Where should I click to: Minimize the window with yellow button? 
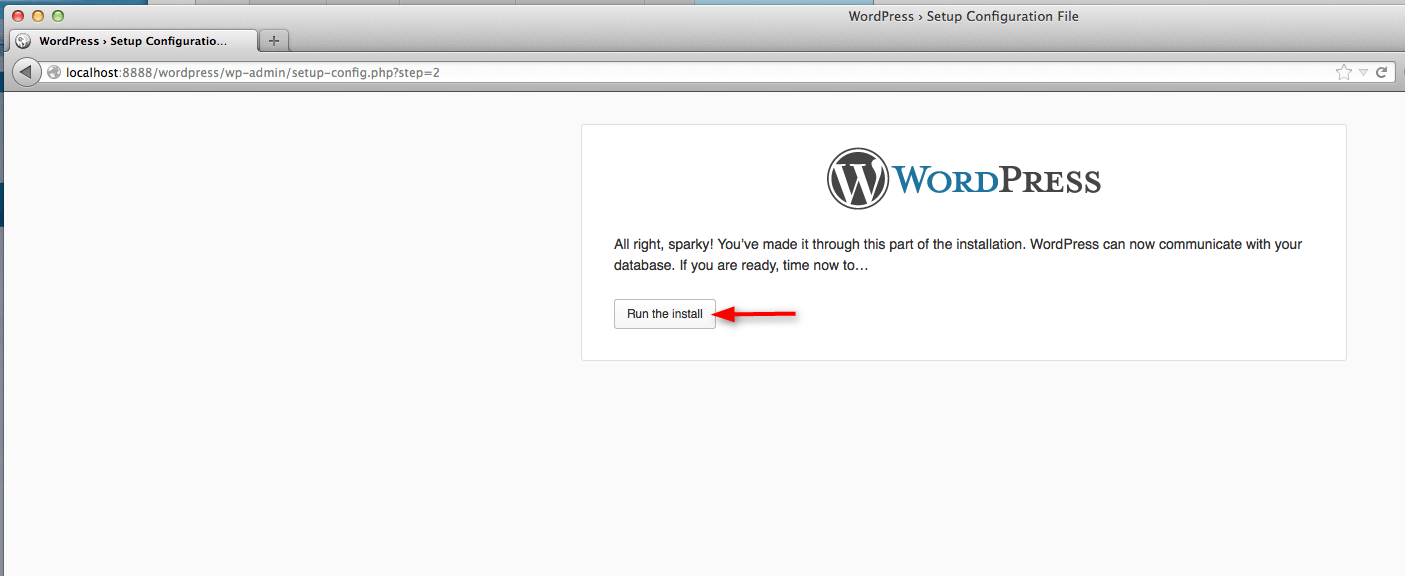38,16
